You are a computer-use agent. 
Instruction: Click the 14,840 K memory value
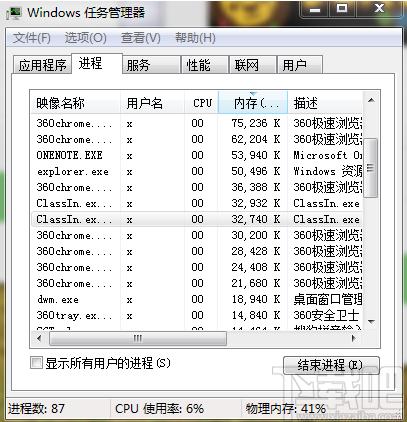pyautogui.click(x=256, y=315)
